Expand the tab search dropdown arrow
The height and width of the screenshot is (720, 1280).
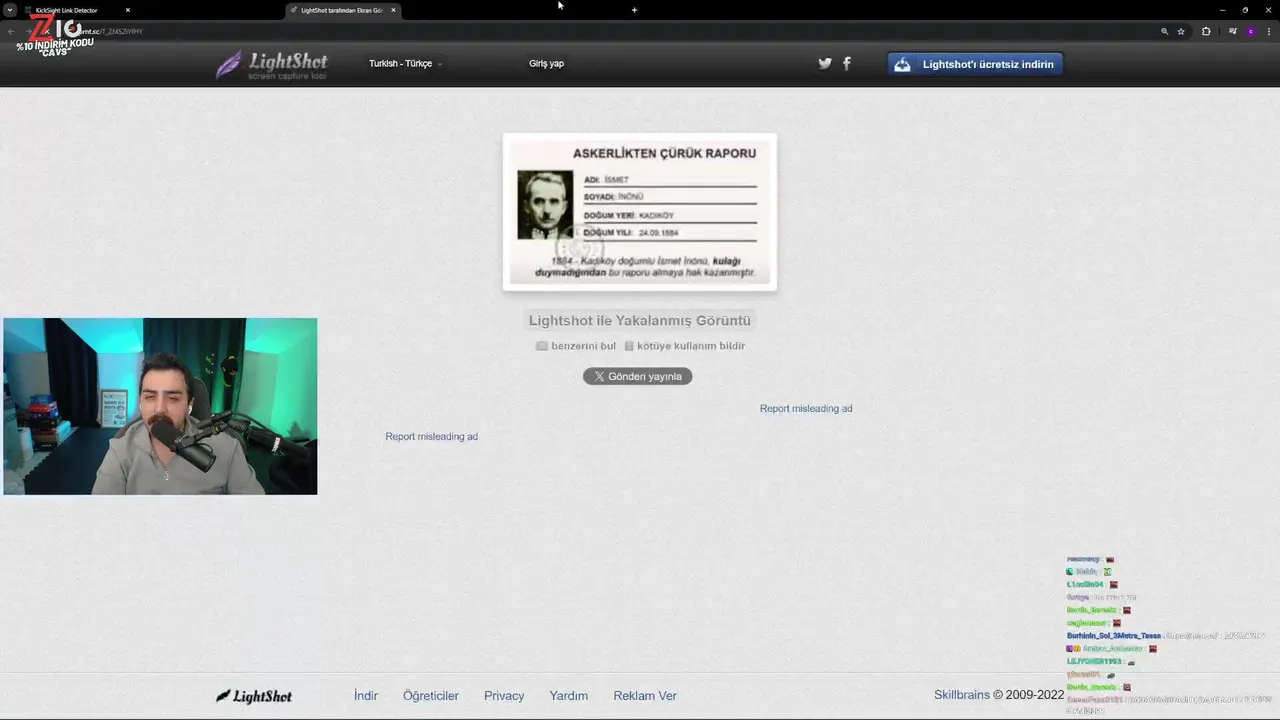tap(10, 10)
